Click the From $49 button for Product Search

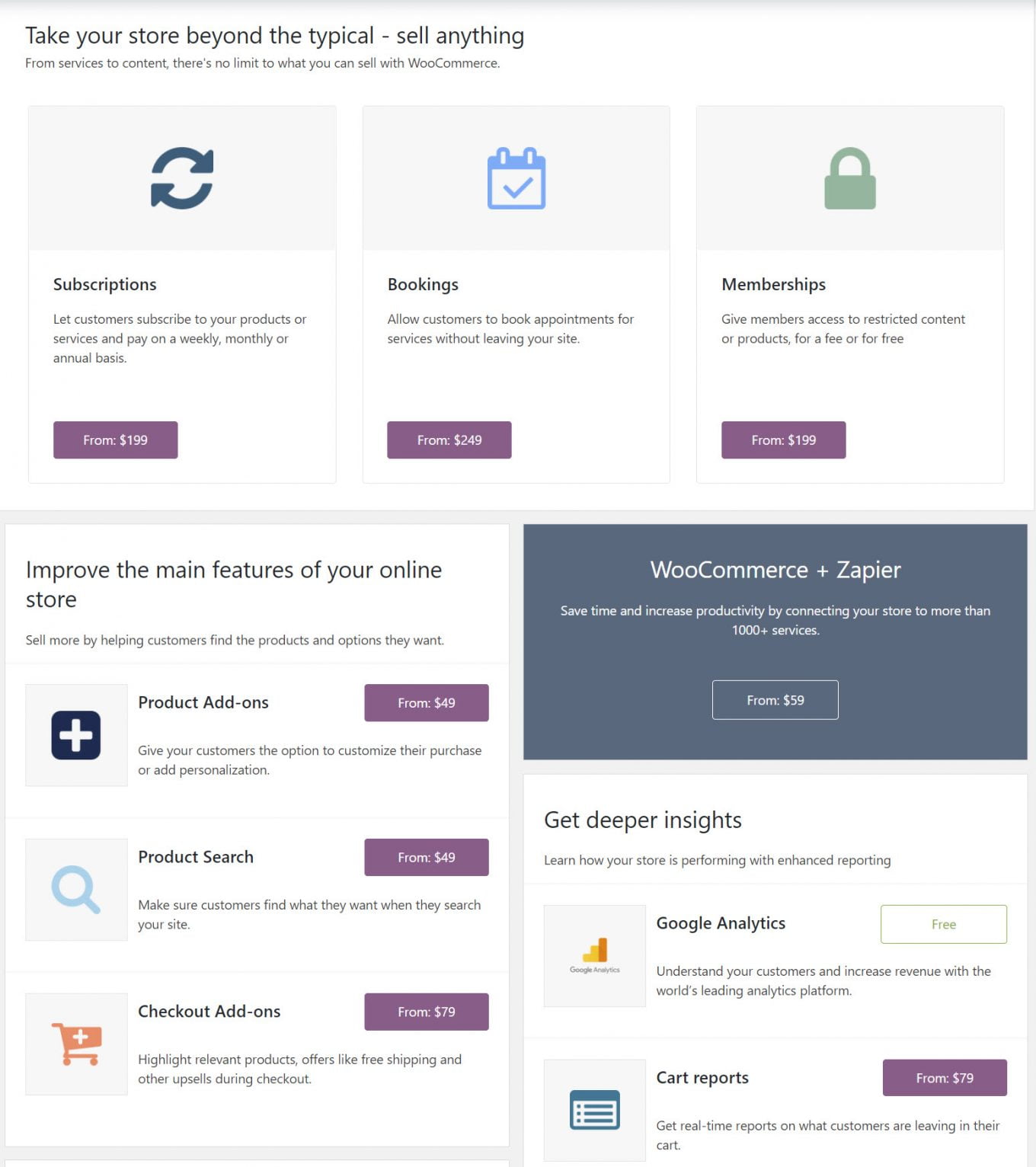pyautogui.click(x=426, y=857)
